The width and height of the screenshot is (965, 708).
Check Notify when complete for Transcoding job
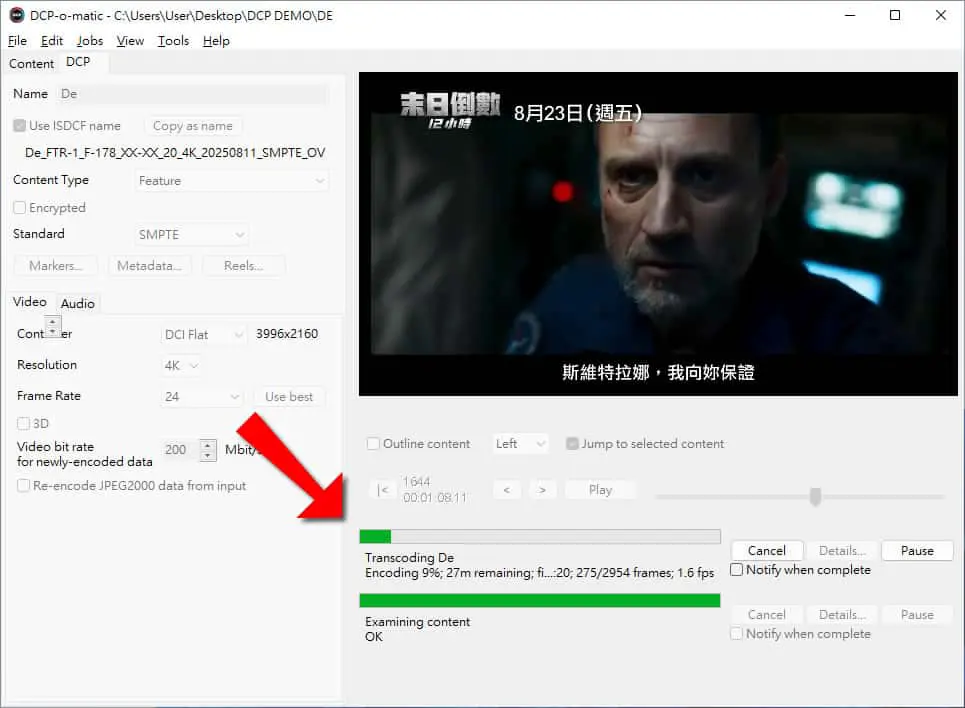tap(737, 570)
